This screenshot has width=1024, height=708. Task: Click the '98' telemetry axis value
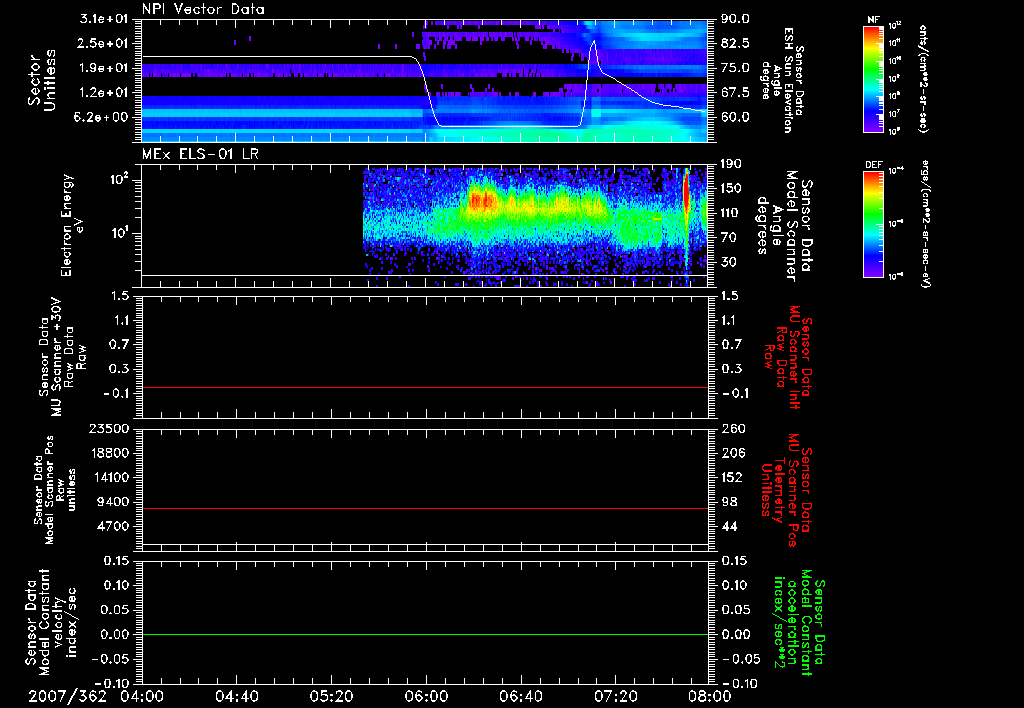[729, 502]
